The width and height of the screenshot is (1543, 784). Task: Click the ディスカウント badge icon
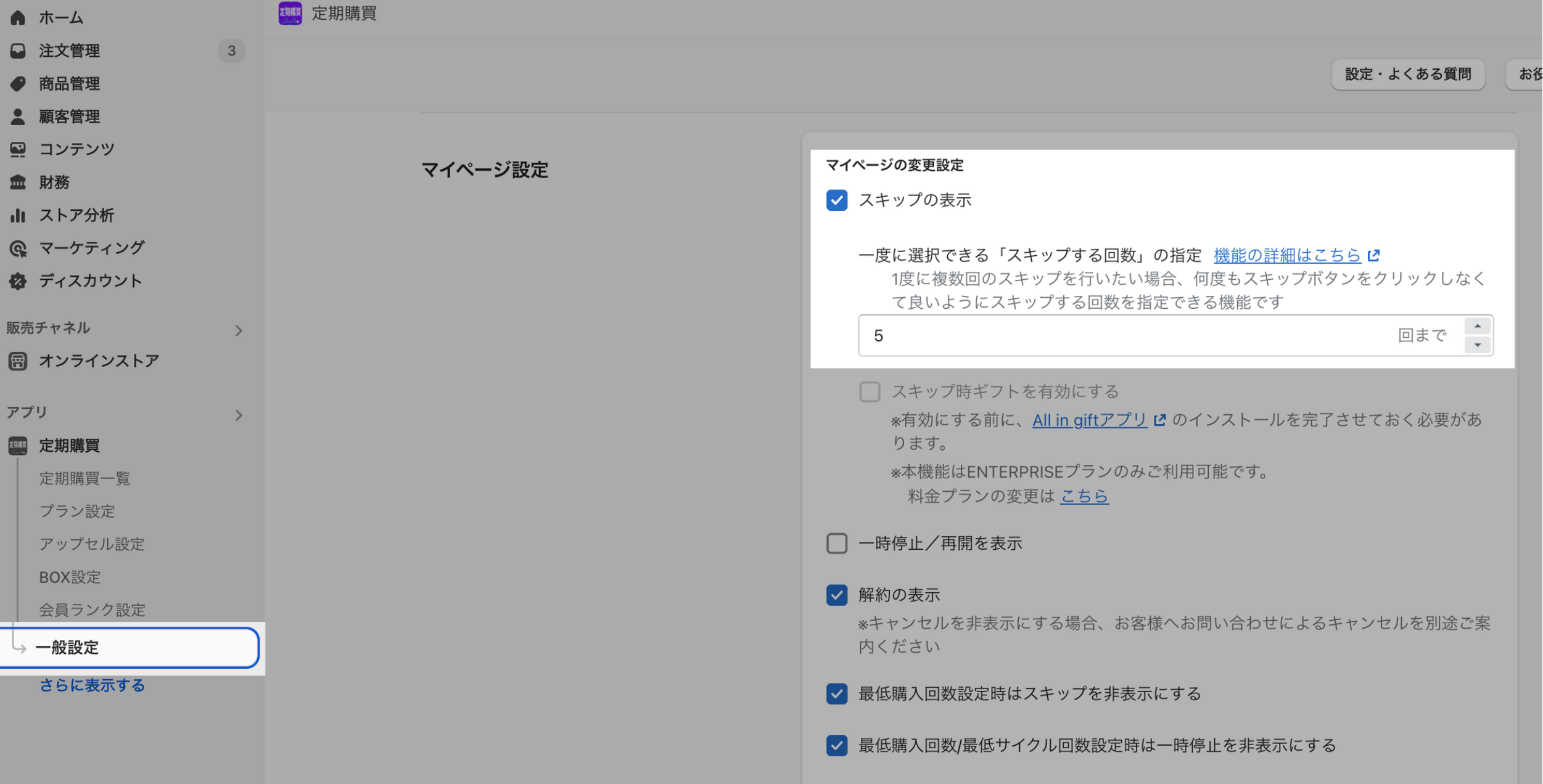click(18, 281)
